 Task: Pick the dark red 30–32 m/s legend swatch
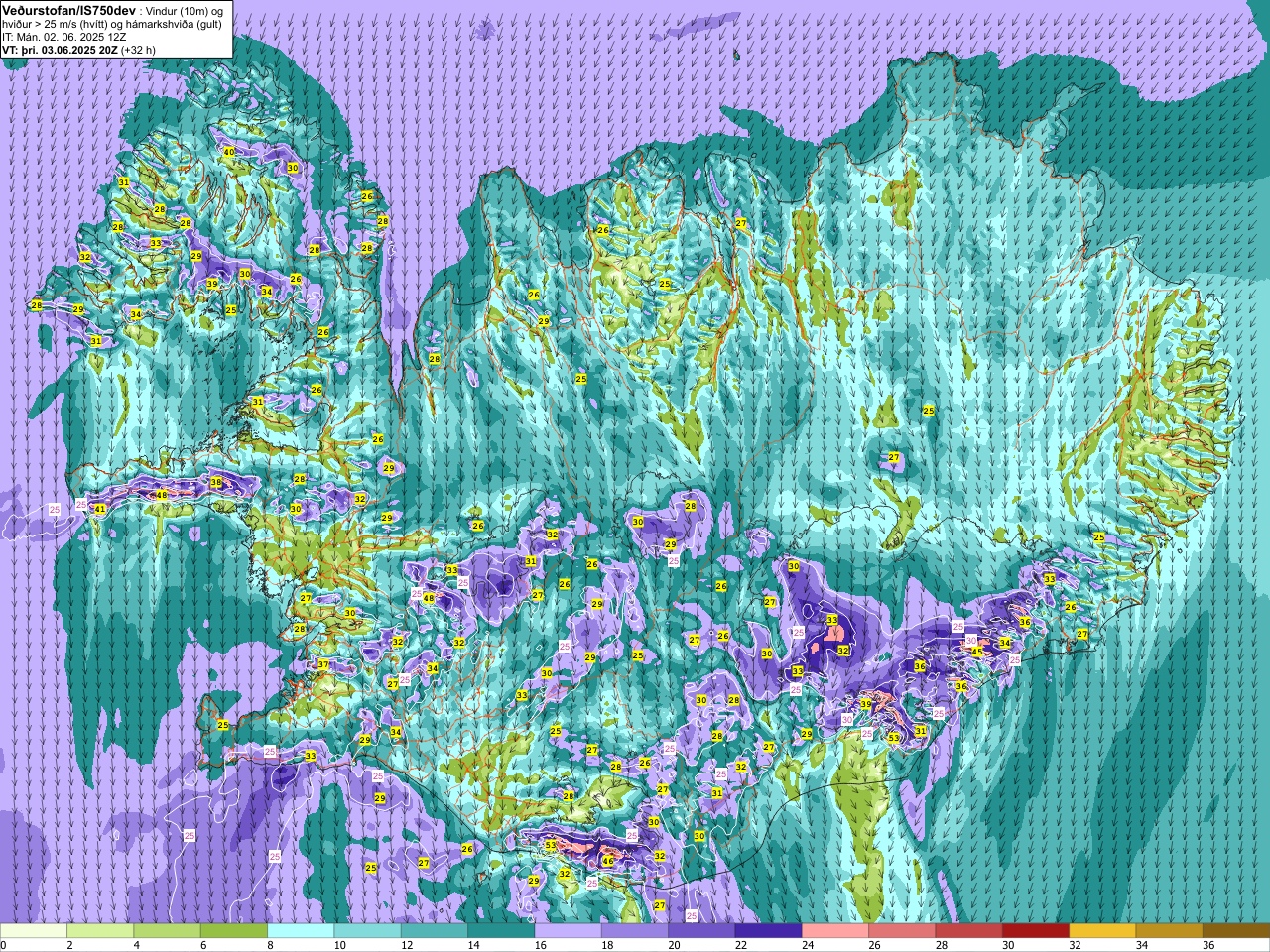1036,931
